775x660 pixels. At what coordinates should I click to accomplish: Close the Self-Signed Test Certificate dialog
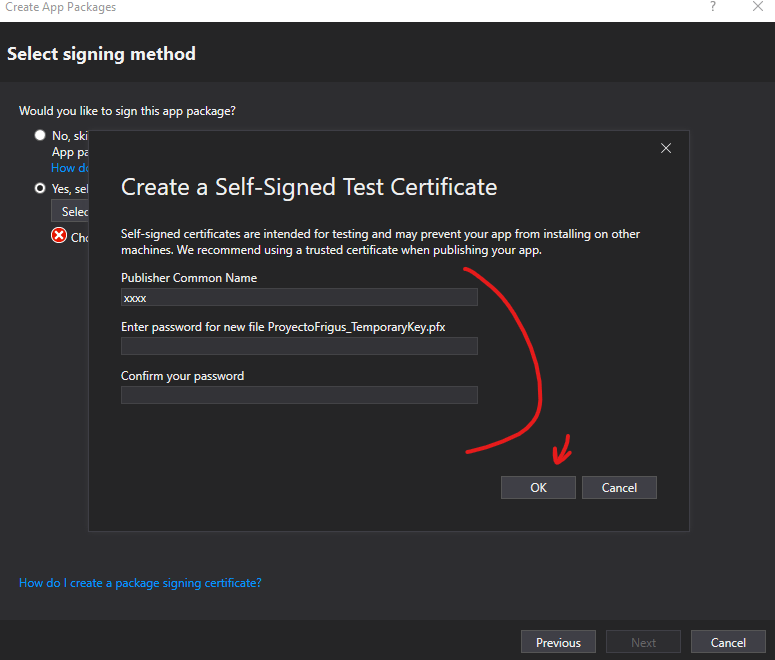tap(666, 148)
